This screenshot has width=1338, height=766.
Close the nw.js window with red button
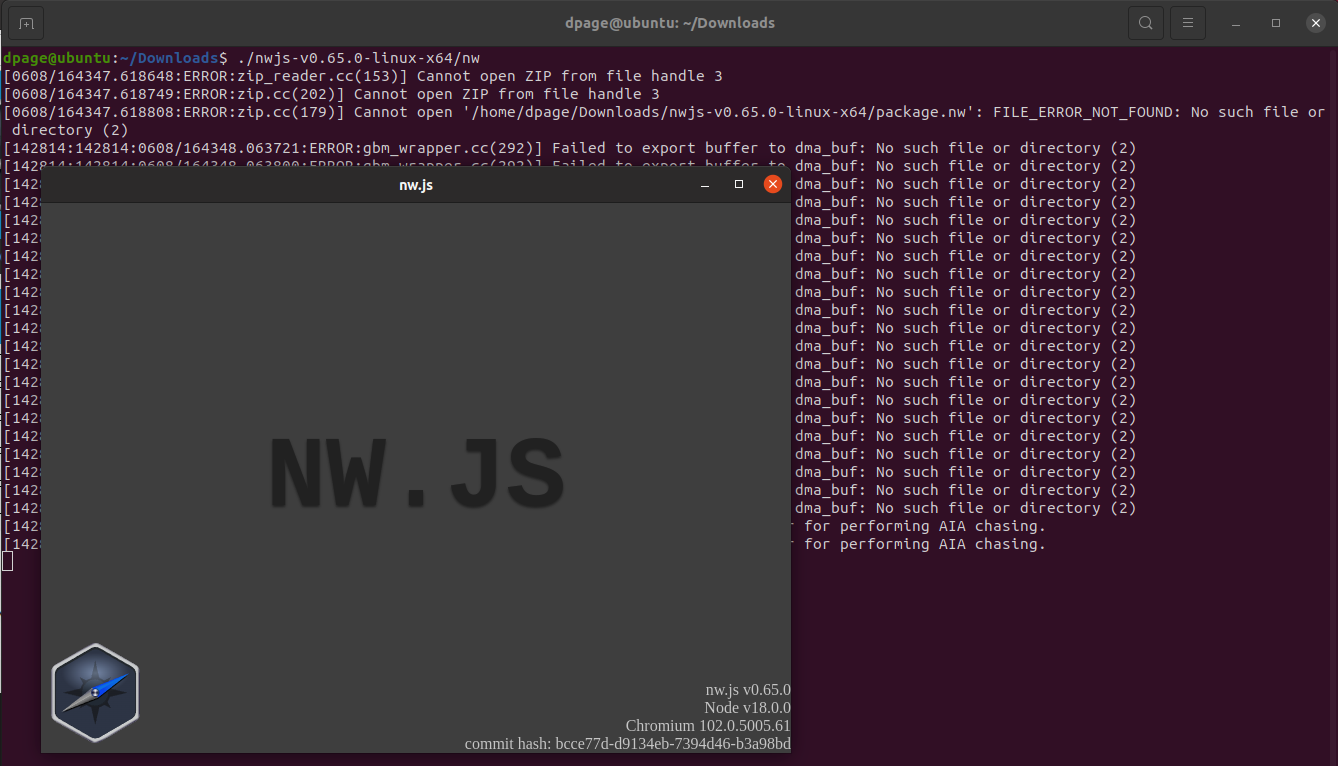(x=773, y=184)
